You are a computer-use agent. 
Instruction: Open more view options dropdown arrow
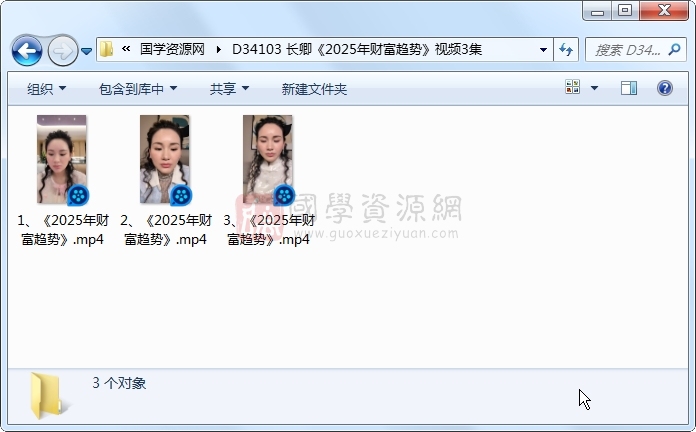pos(594,88)
